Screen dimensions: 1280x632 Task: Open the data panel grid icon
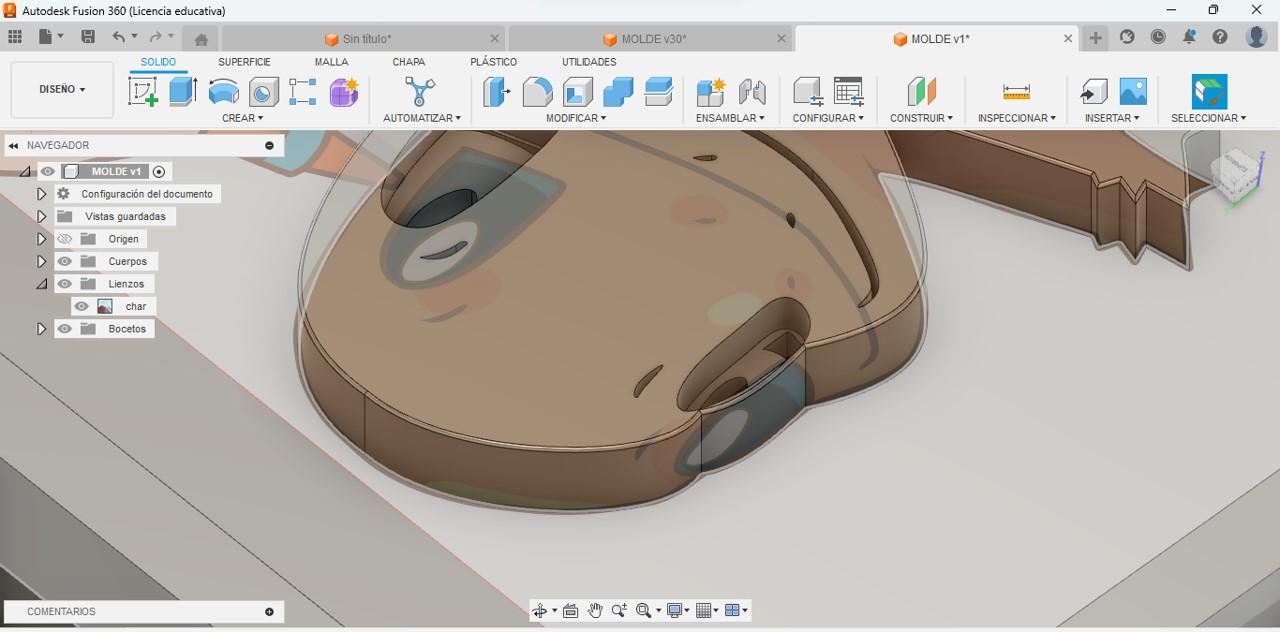(15, 37)
